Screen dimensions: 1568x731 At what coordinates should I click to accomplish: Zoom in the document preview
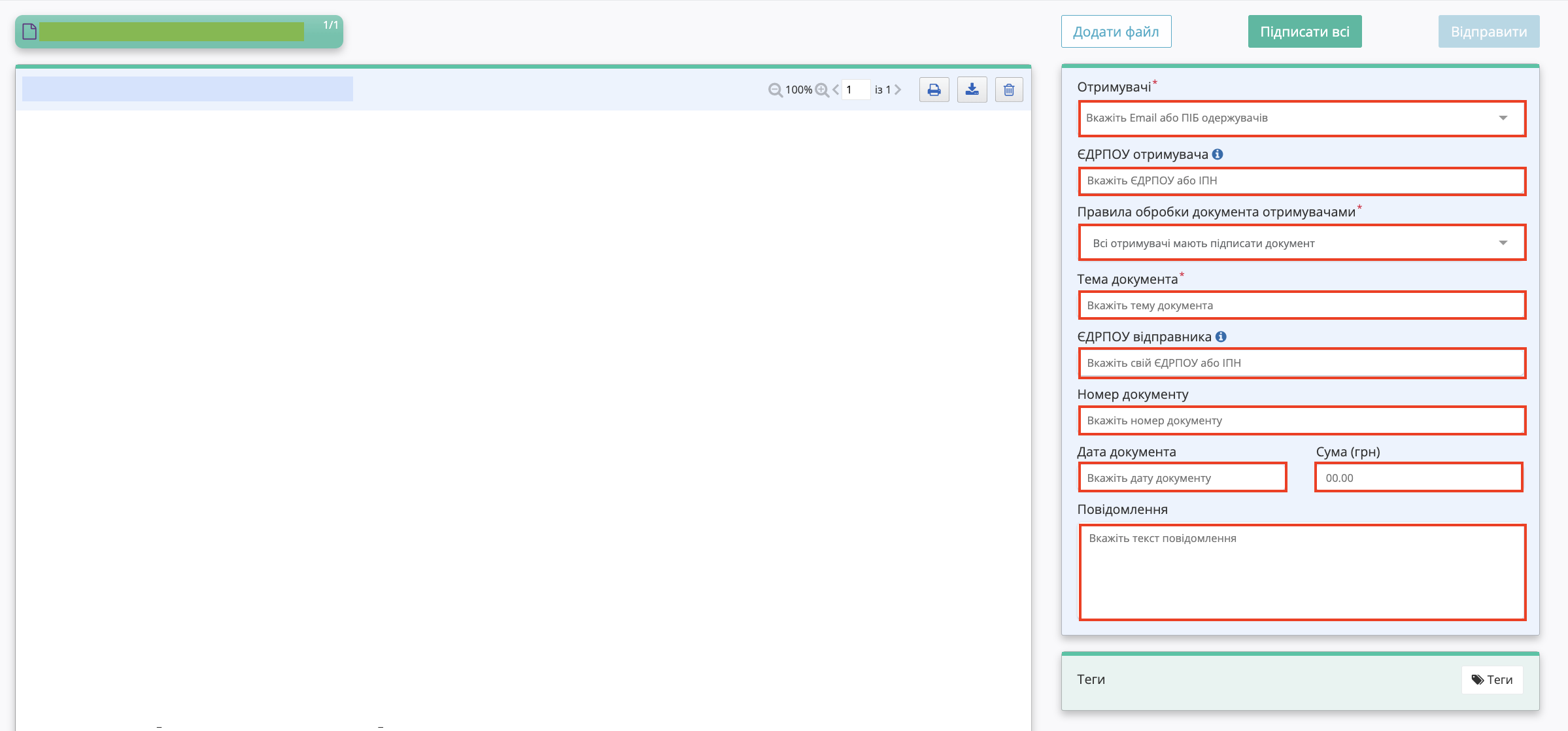(x=823, y=90)
